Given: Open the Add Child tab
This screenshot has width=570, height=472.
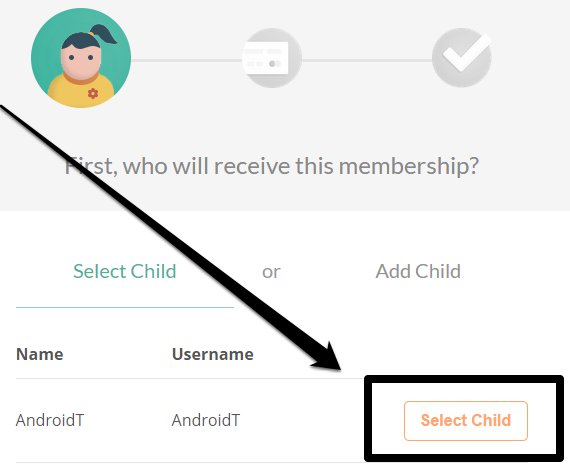Looking at the screenshot, I should (418, 271).
